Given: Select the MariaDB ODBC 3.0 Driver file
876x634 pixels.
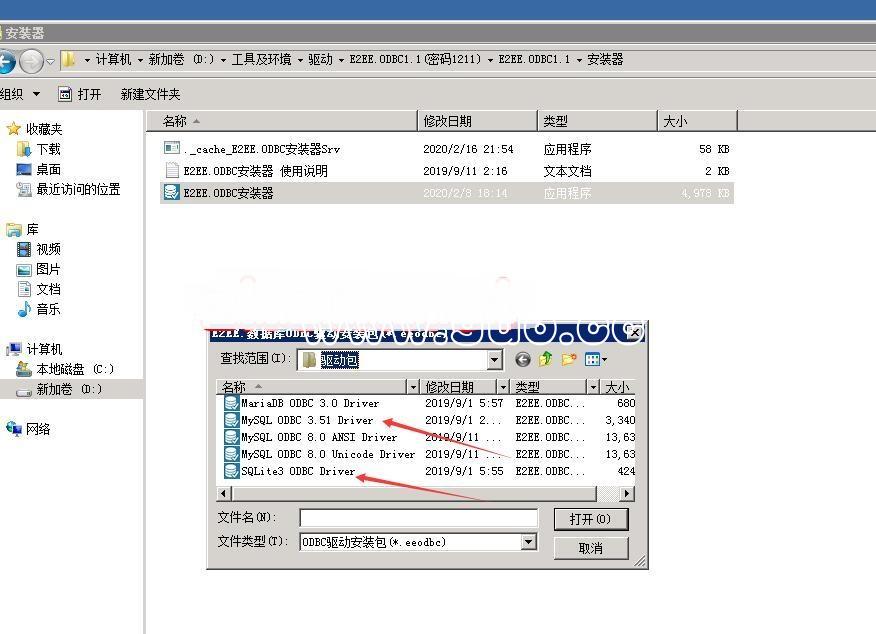Looking at the screenshot, I should pos(309,403).
